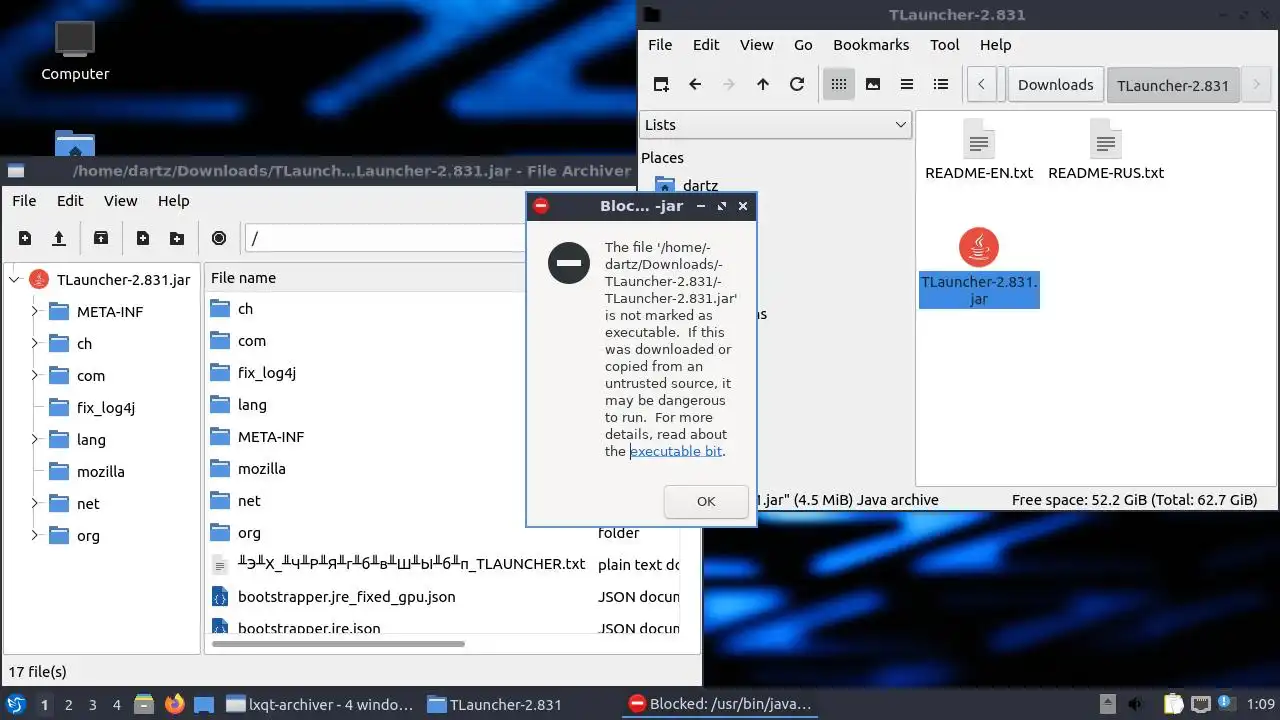Collapse the TLauncher-2.831.jar tree root
This screenshot has height=720, width=1280.
pos(15,280)
